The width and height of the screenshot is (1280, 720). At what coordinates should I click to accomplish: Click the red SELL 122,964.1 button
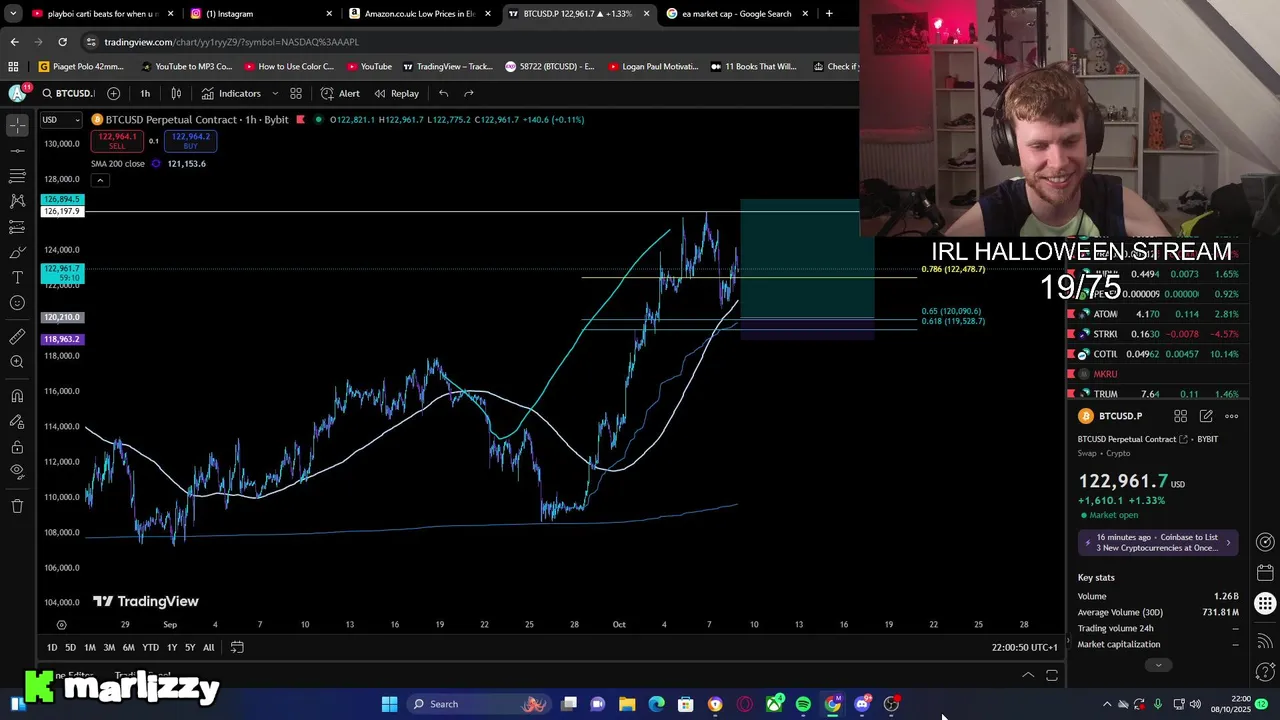pos(117,141)
